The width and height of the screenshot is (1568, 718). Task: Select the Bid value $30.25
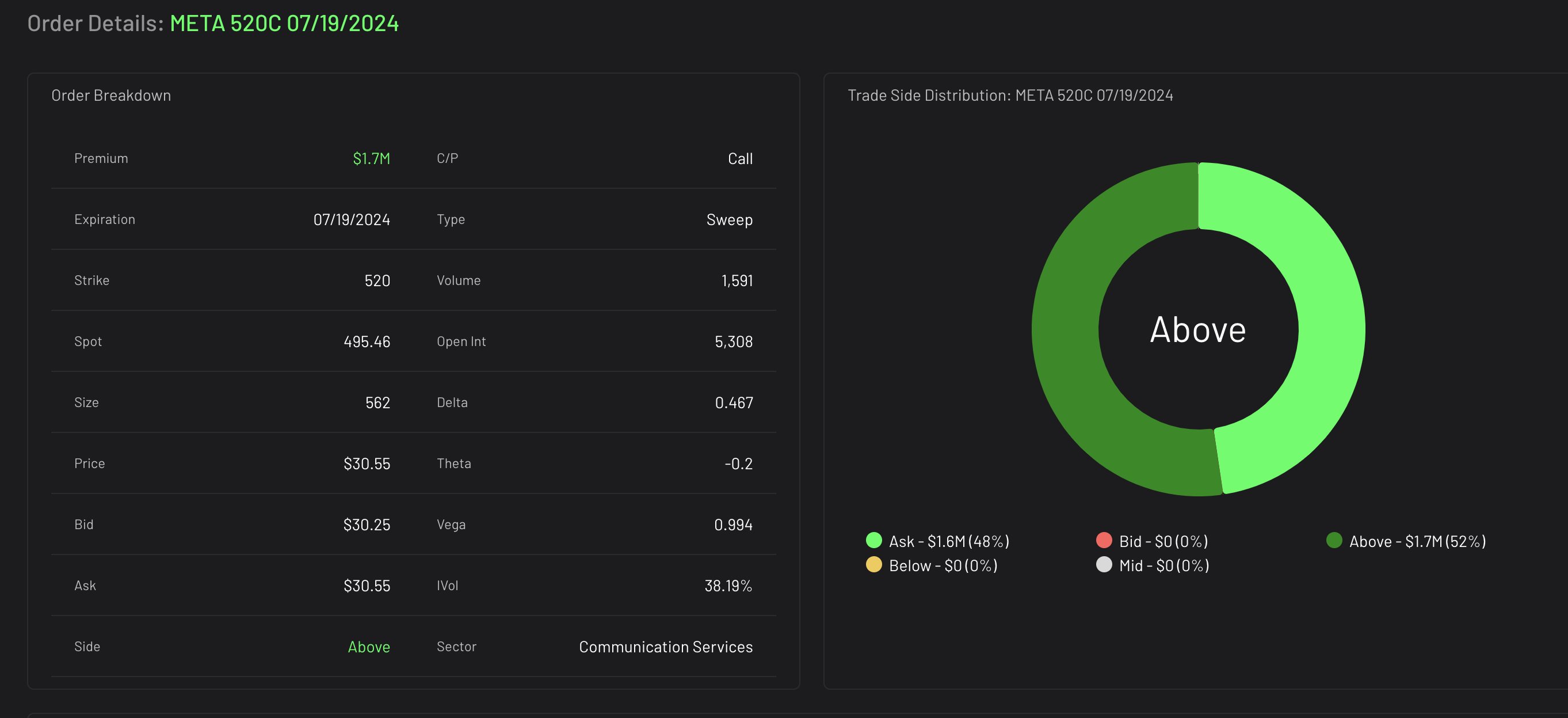tap(367, 525)
